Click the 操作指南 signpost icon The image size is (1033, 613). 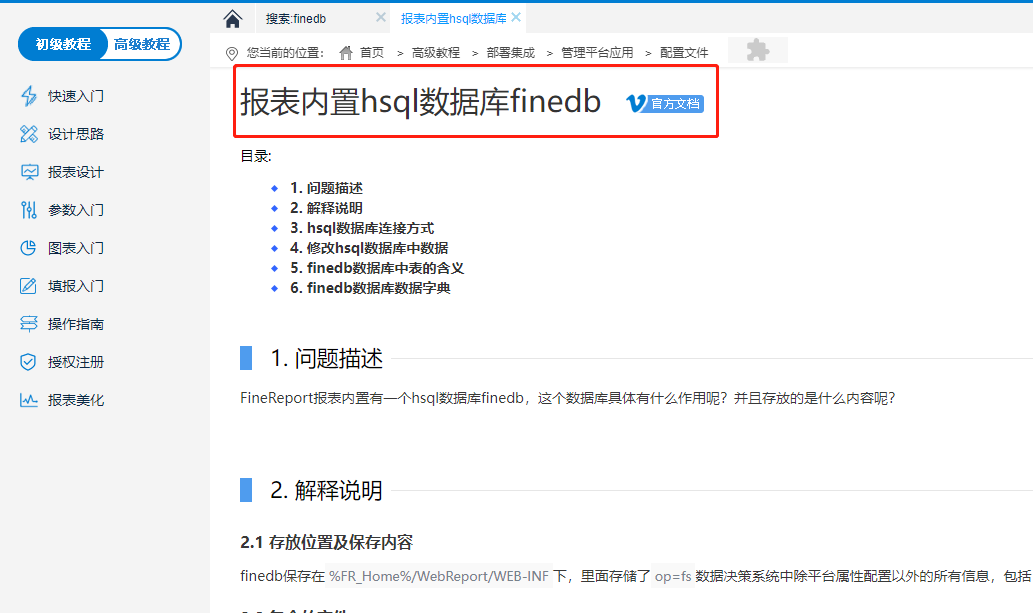point(28,324)
